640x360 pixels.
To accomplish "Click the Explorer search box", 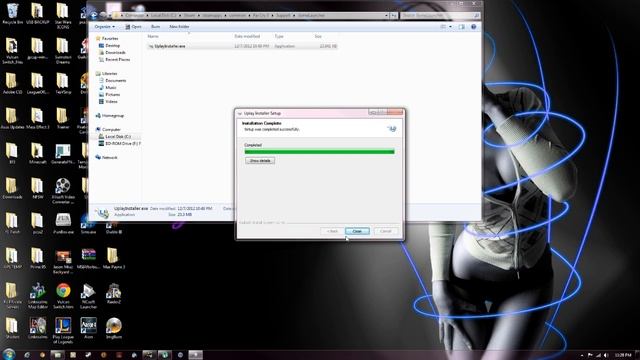I will click(440, 16).
